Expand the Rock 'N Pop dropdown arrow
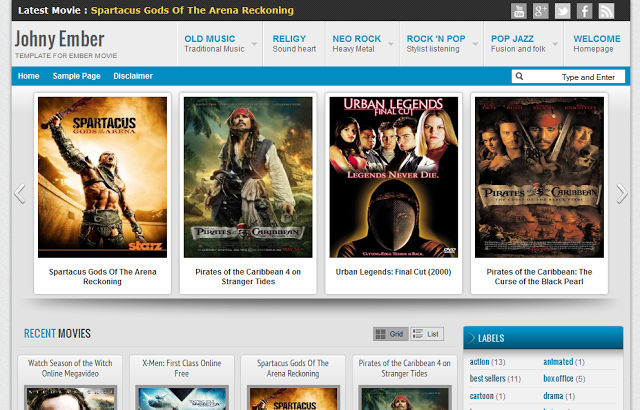640x410 pixels. pyautogui.click(x=476, y=44)
